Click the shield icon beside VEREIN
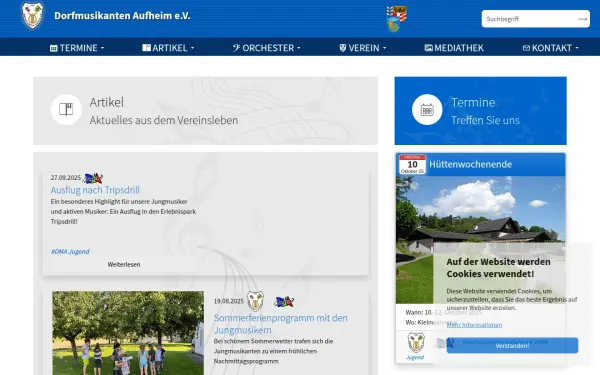The width and height of the screenshot is (600, 375). (x=342, y=48)
